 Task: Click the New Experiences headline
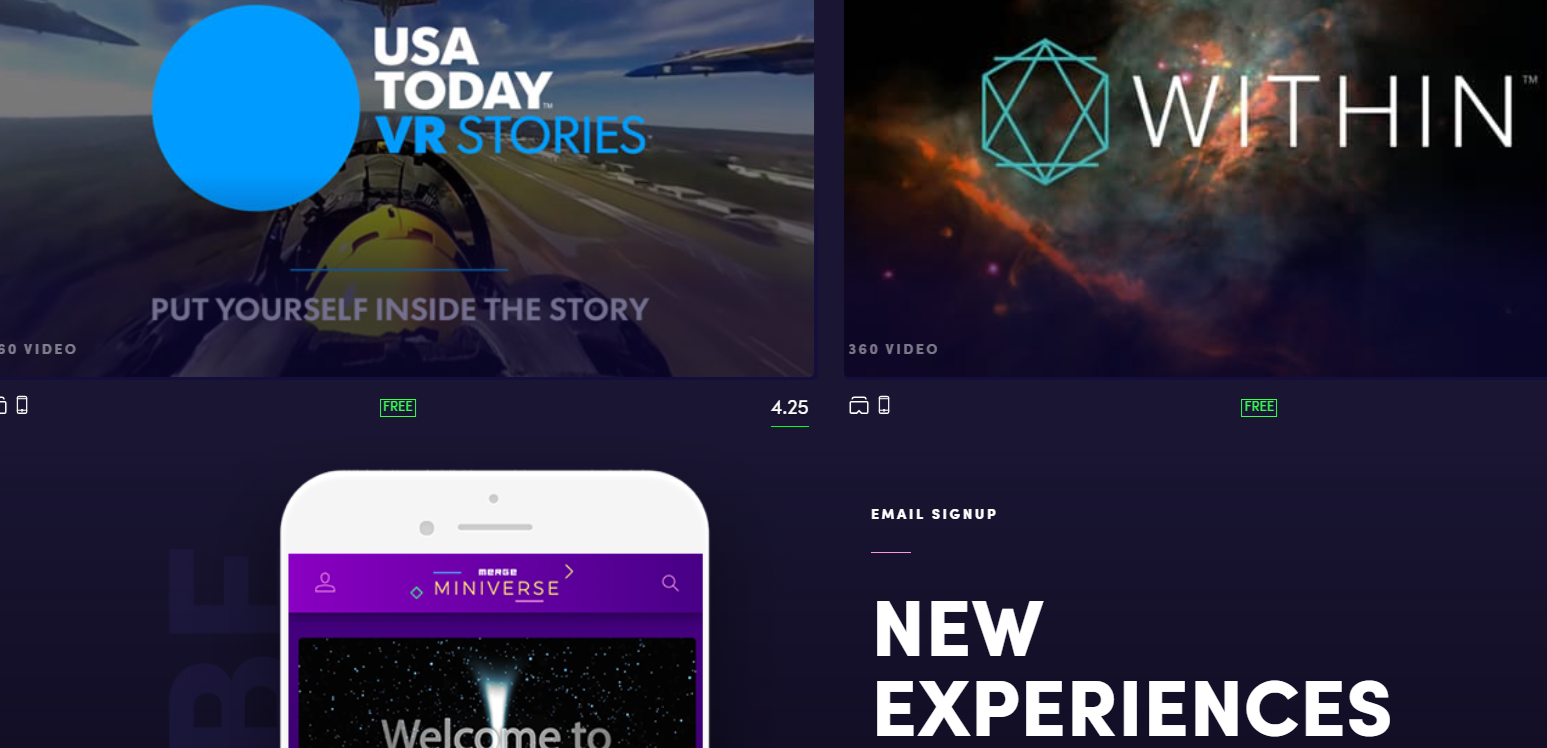1132,669
